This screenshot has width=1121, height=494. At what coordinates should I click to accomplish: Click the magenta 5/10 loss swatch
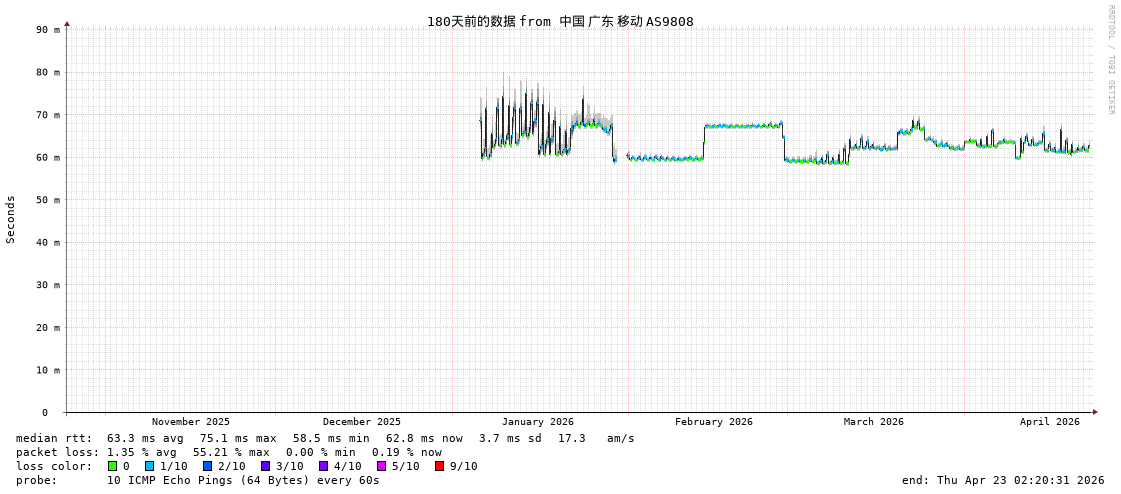[x=382, y=466]
